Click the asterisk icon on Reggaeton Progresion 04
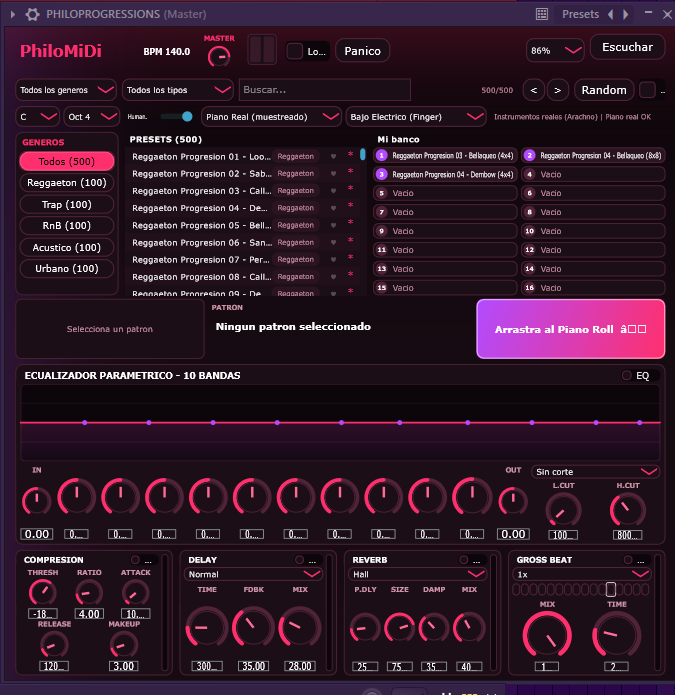This screenshot has width=675, height=695. pos(350,206)
